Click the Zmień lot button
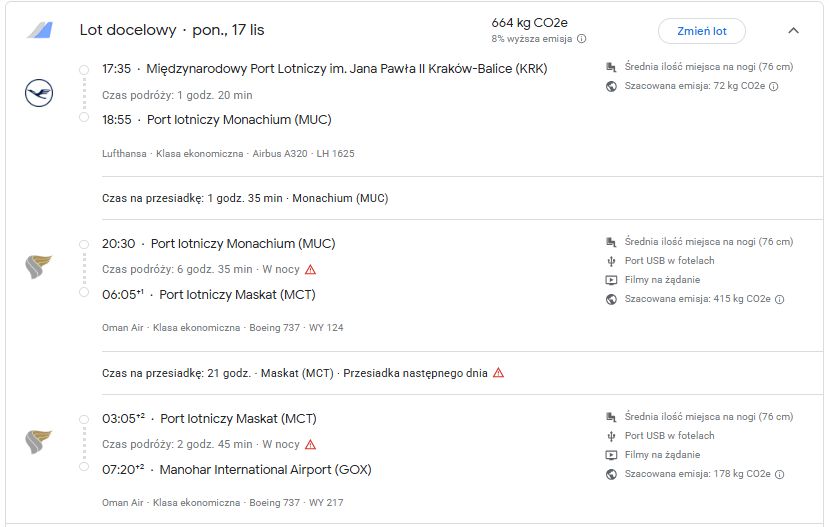Viewport: 829px width, 527px height. pos(702,31)
